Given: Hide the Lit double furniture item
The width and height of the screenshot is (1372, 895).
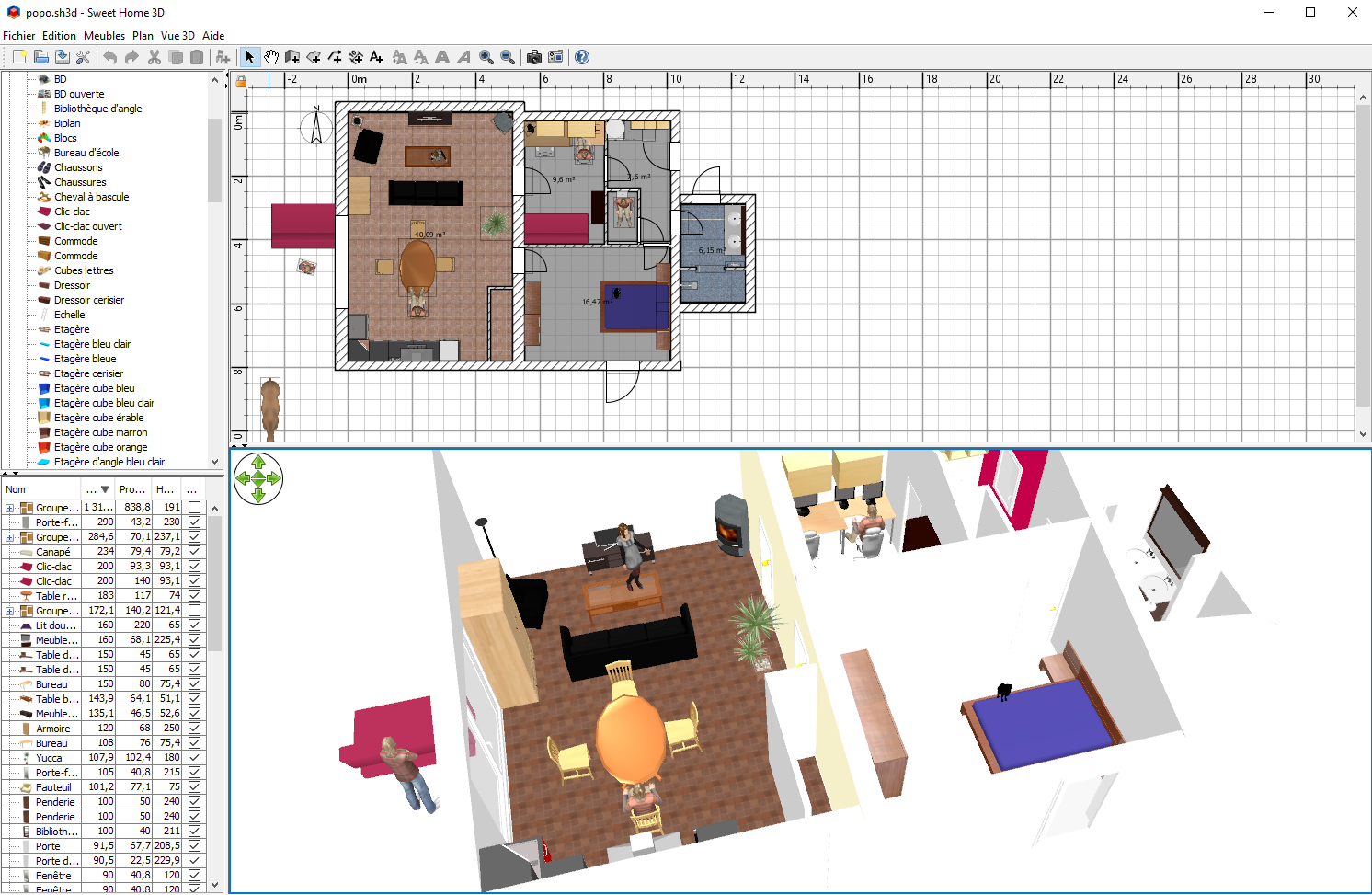Looking at the screenshot, I should tap(194, 625).
